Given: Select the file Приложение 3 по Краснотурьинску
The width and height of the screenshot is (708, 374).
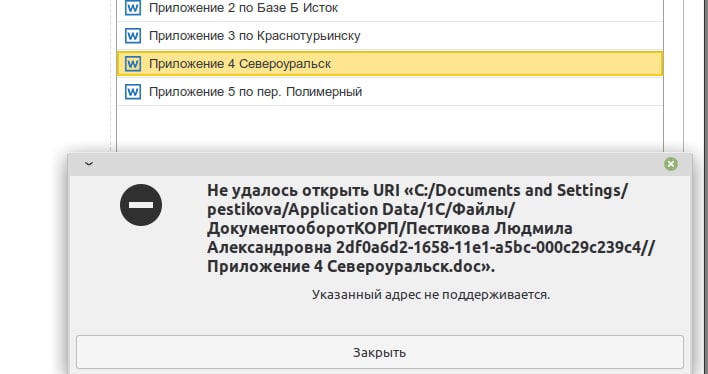Looking at the screenshot, I should tap(390, 36).
